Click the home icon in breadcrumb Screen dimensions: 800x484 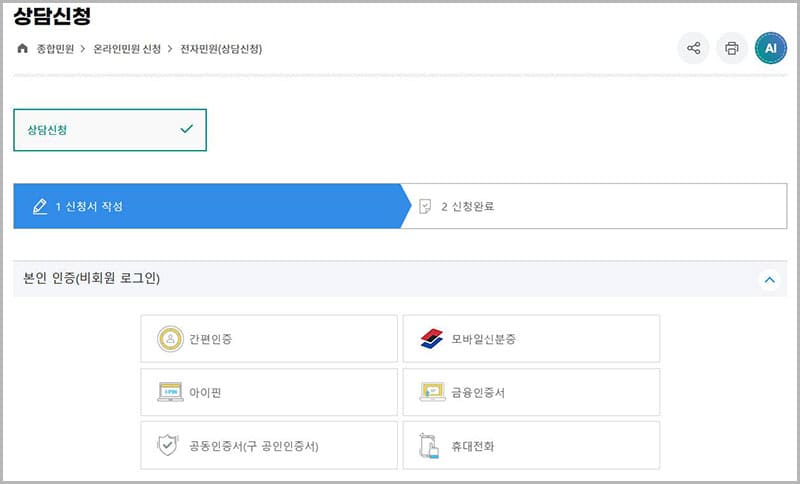23,48
